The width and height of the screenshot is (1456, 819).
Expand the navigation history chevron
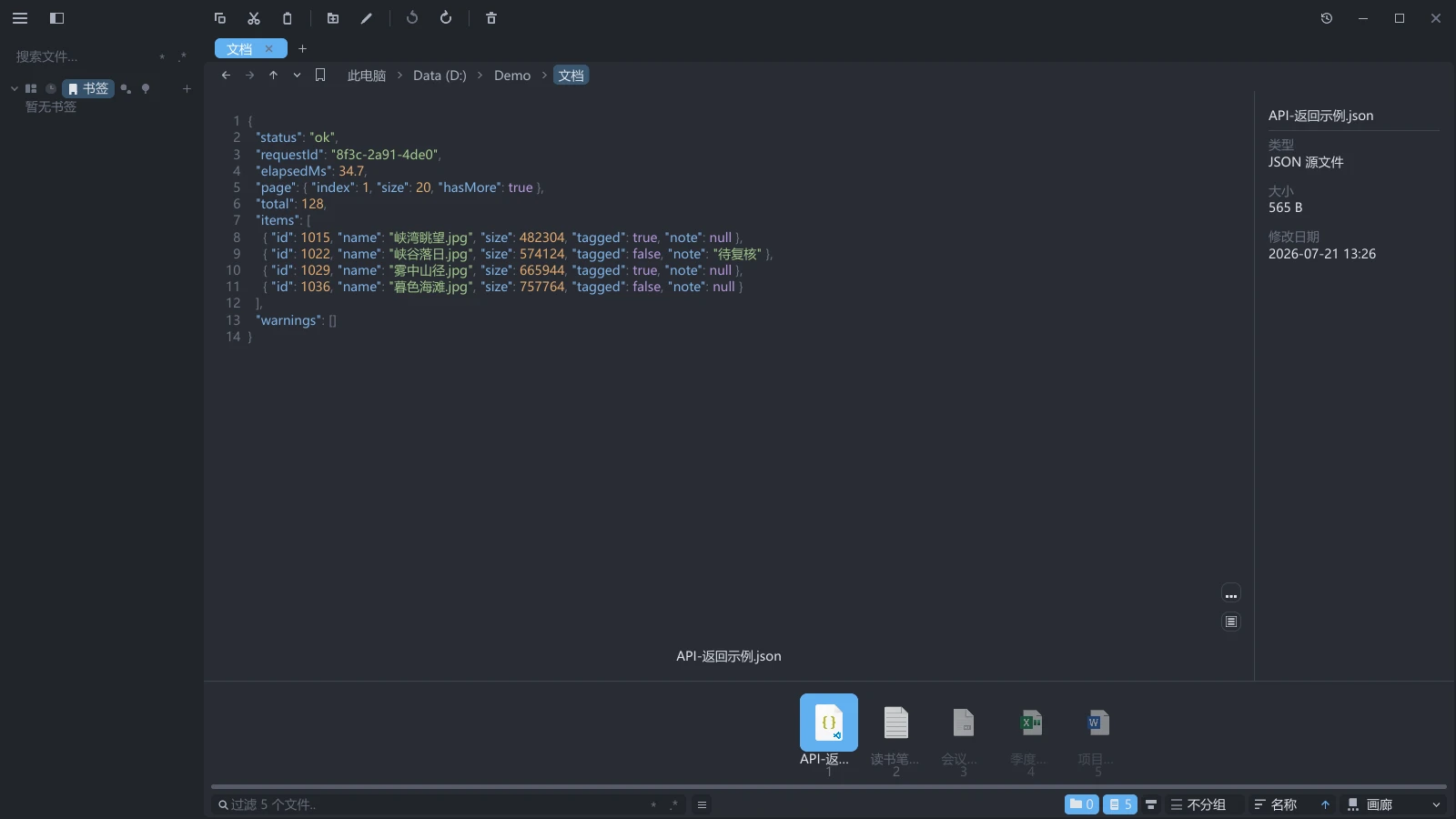point(297,76)
